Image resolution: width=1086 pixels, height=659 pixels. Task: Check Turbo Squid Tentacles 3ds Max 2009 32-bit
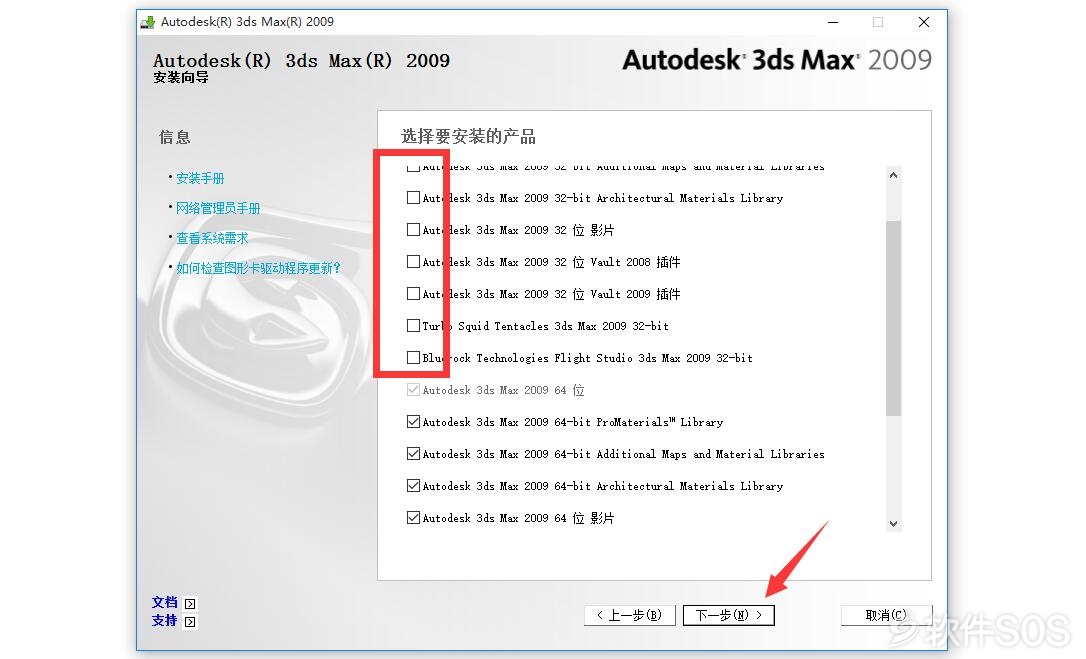pos(413,325)
